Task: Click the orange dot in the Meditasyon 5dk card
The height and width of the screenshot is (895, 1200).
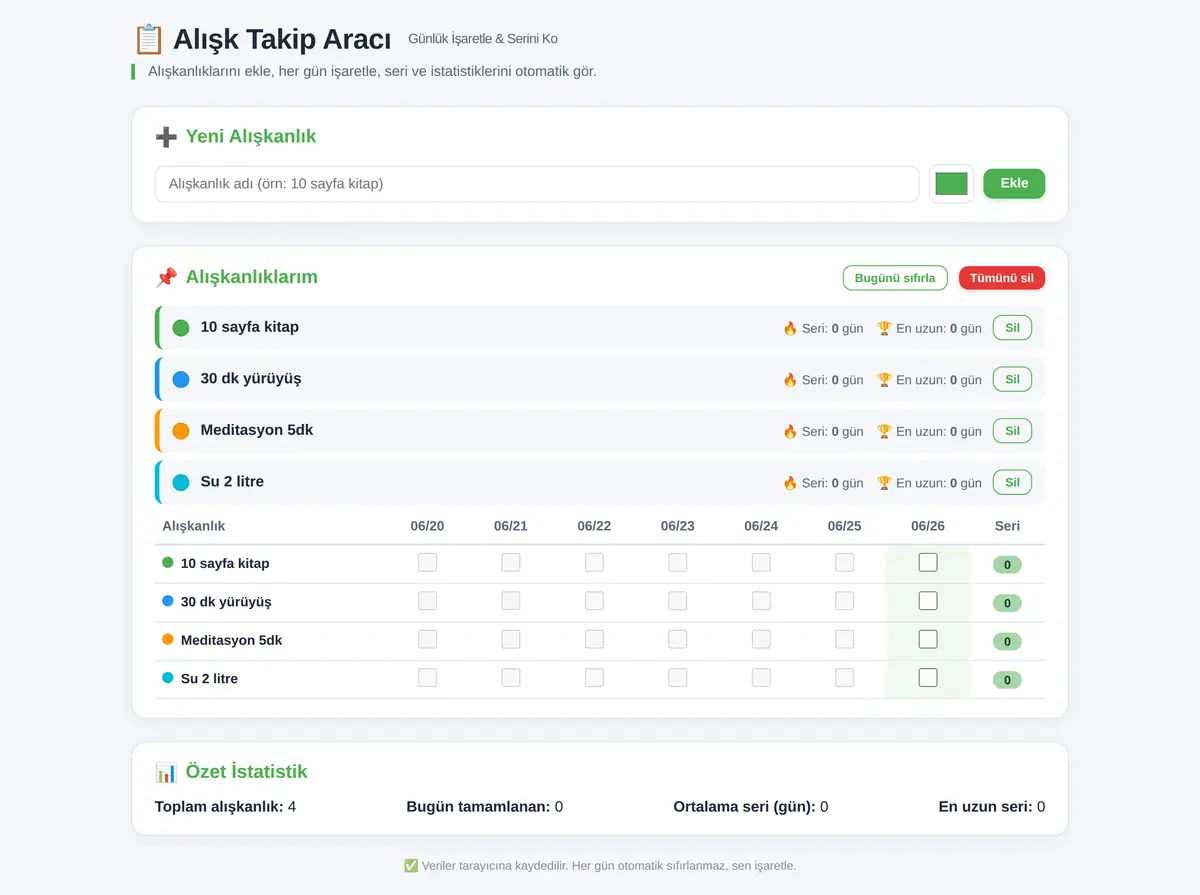Action: [x=181, y=431]
